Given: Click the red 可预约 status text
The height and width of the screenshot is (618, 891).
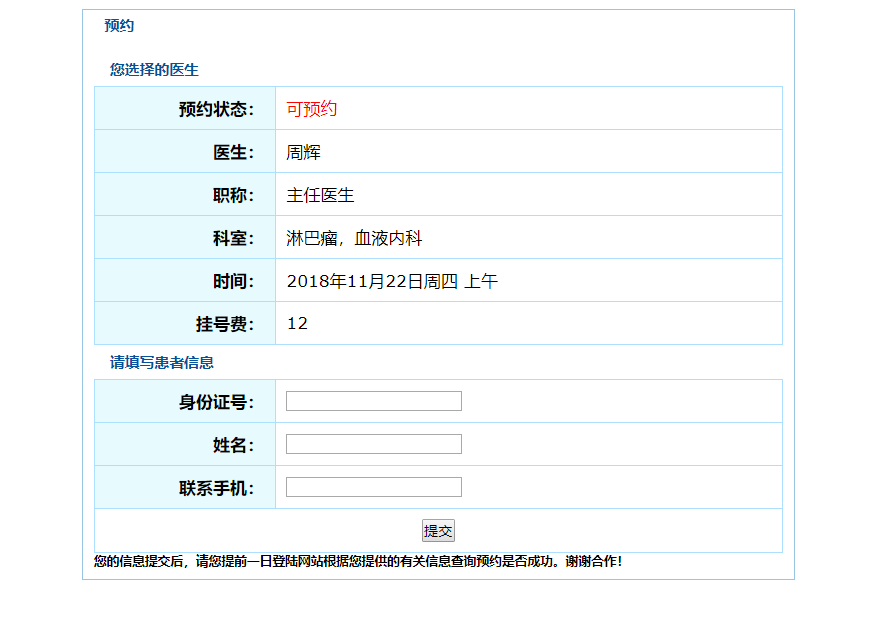Looking at the screenshot, I should click(x=312, y=109).
